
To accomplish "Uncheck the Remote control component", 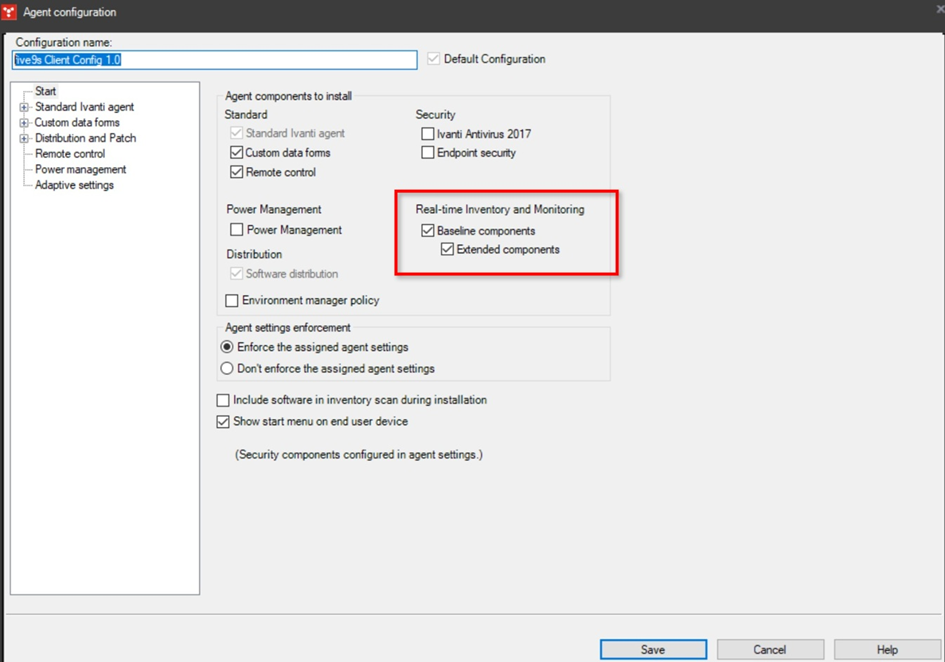I will pos(236,172).
